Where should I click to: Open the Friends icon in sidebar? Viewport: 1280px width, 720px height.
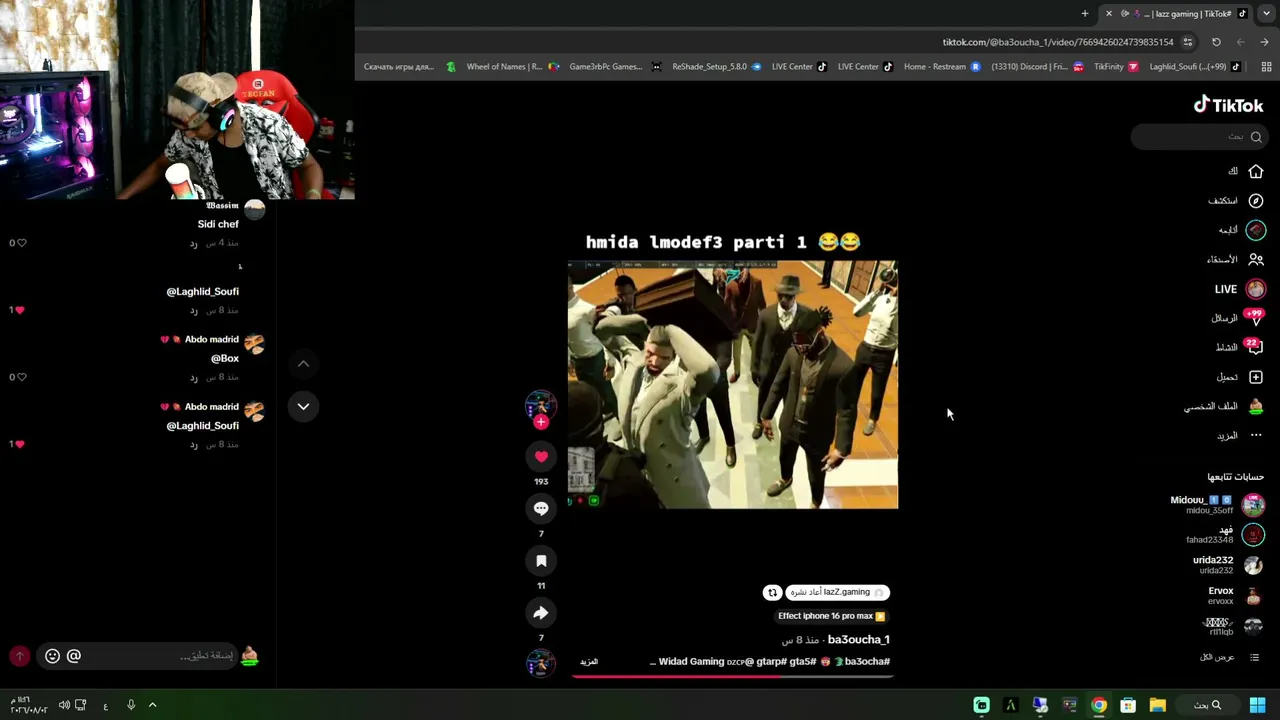[1256, 259]
